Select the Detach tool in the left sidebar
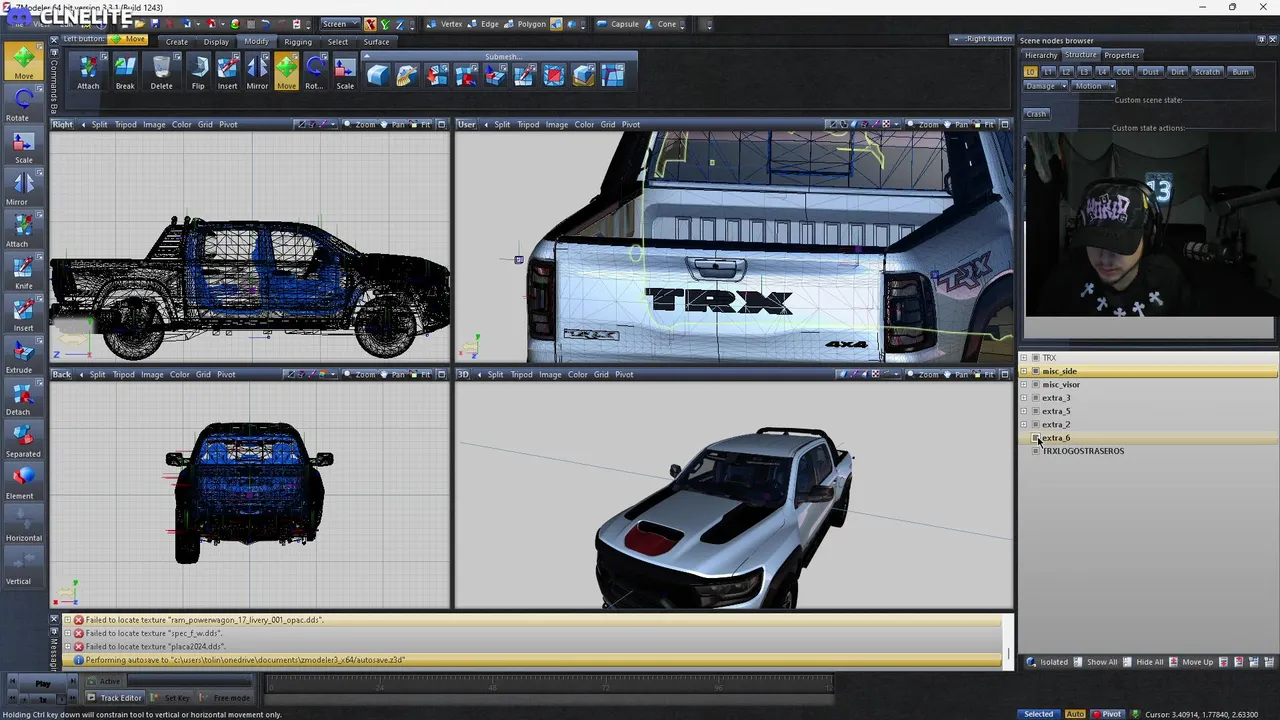The image size is (1280, 720). [x=23, y=399]
